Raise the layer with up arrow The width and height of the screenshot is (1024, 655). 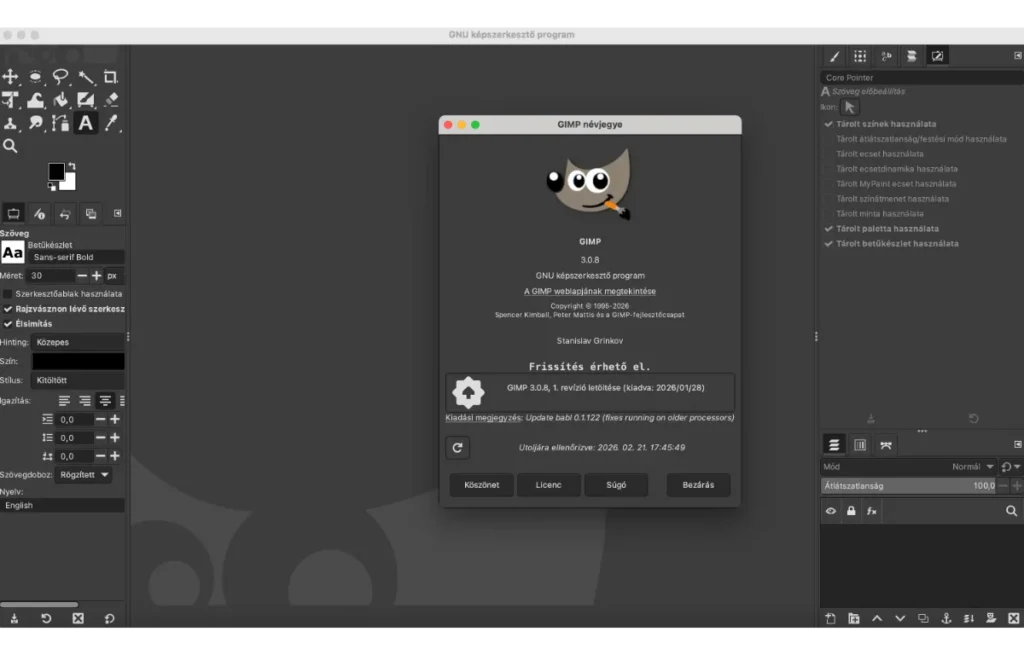[877, 618]
